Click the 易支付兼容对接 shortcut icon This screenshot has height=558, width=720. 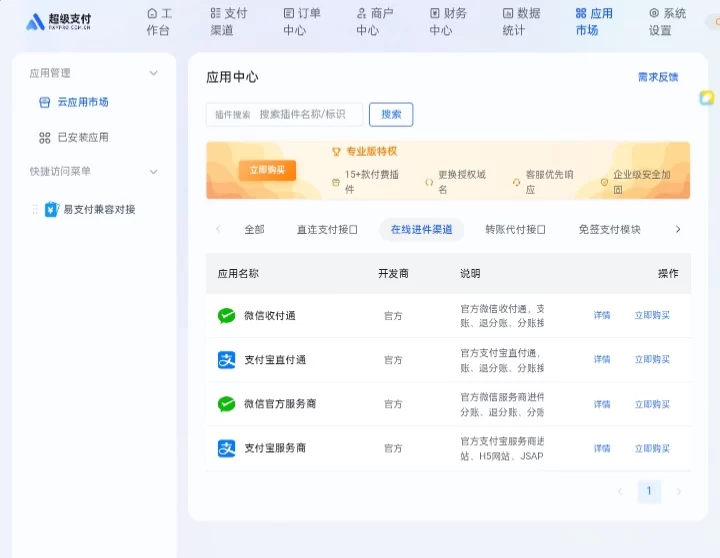(52, 209)
